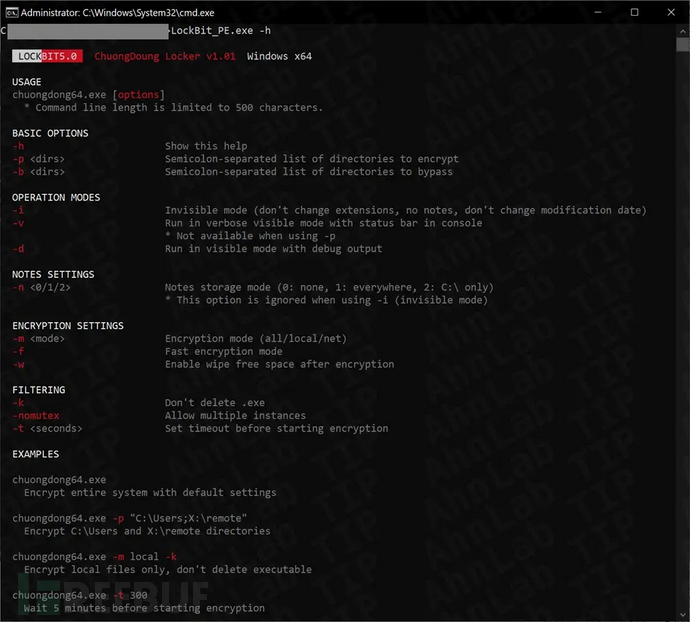Click the -p <dirs> option flag

click(40, 159)
